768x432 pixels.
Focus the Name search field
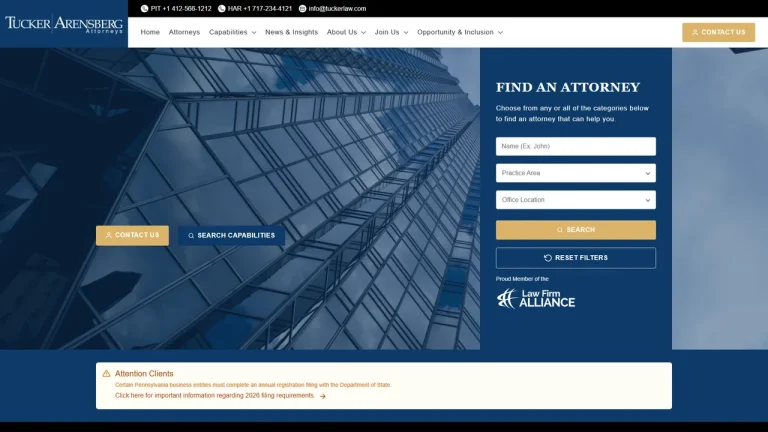576,146
